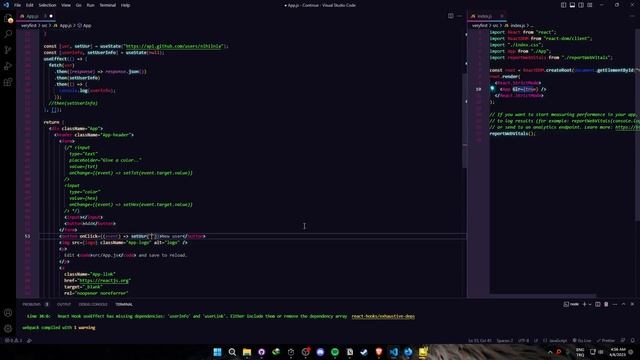Split the App.js editor right
This screenshot has width=640, height=360.
[451, 16]
